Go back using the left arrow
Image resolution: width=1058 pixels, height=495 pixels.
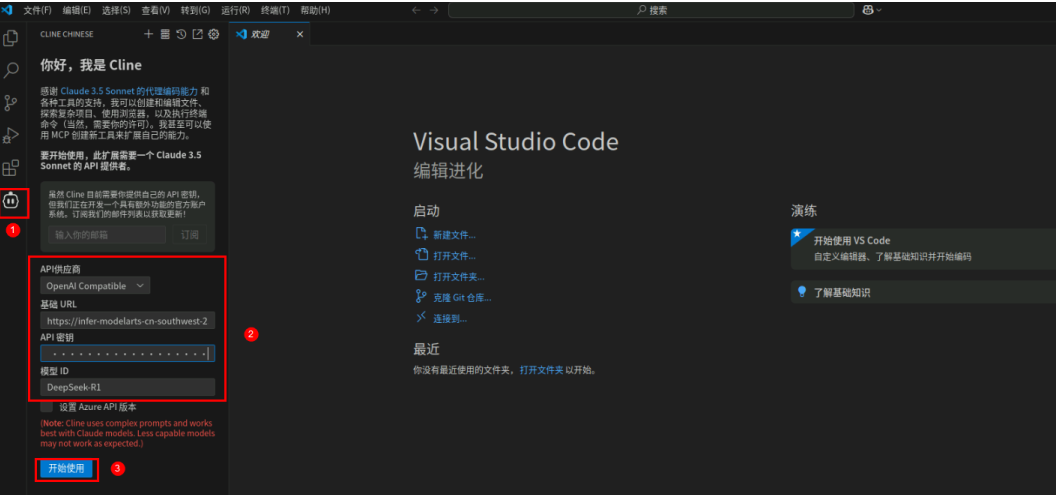coord(416,10)
